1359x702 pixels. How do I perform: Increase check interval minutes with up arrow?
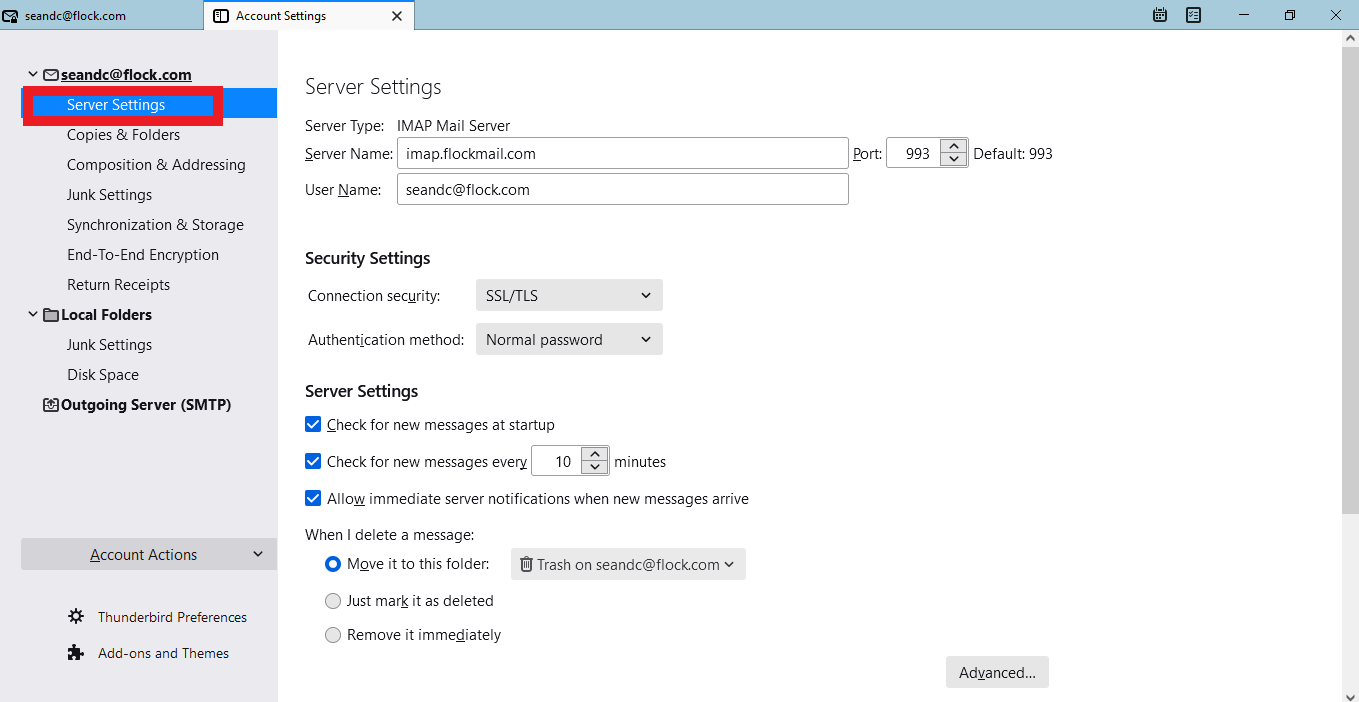(596, 455)
